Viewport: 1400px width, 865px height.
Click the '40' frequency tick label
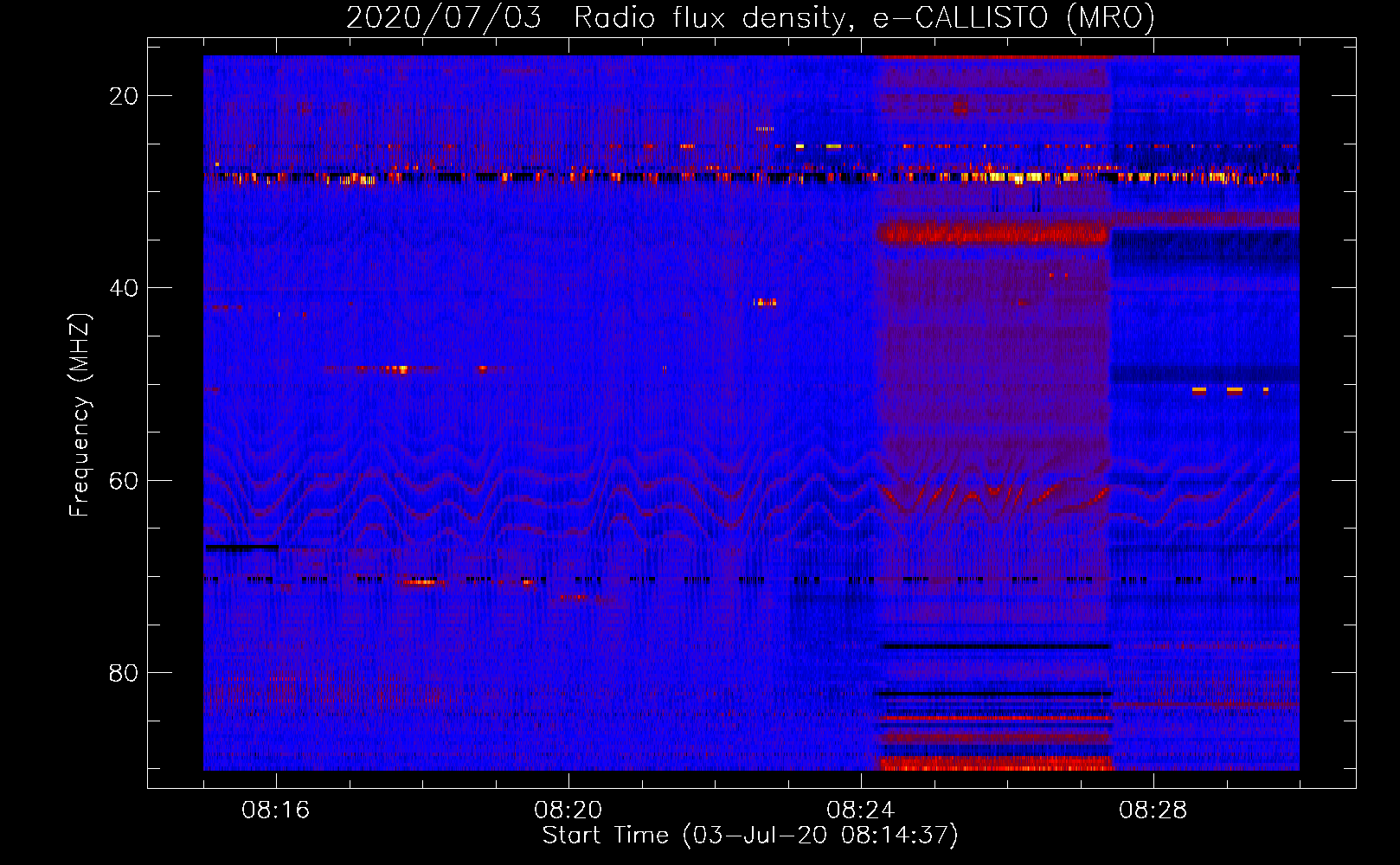click(x=124, y=288)
